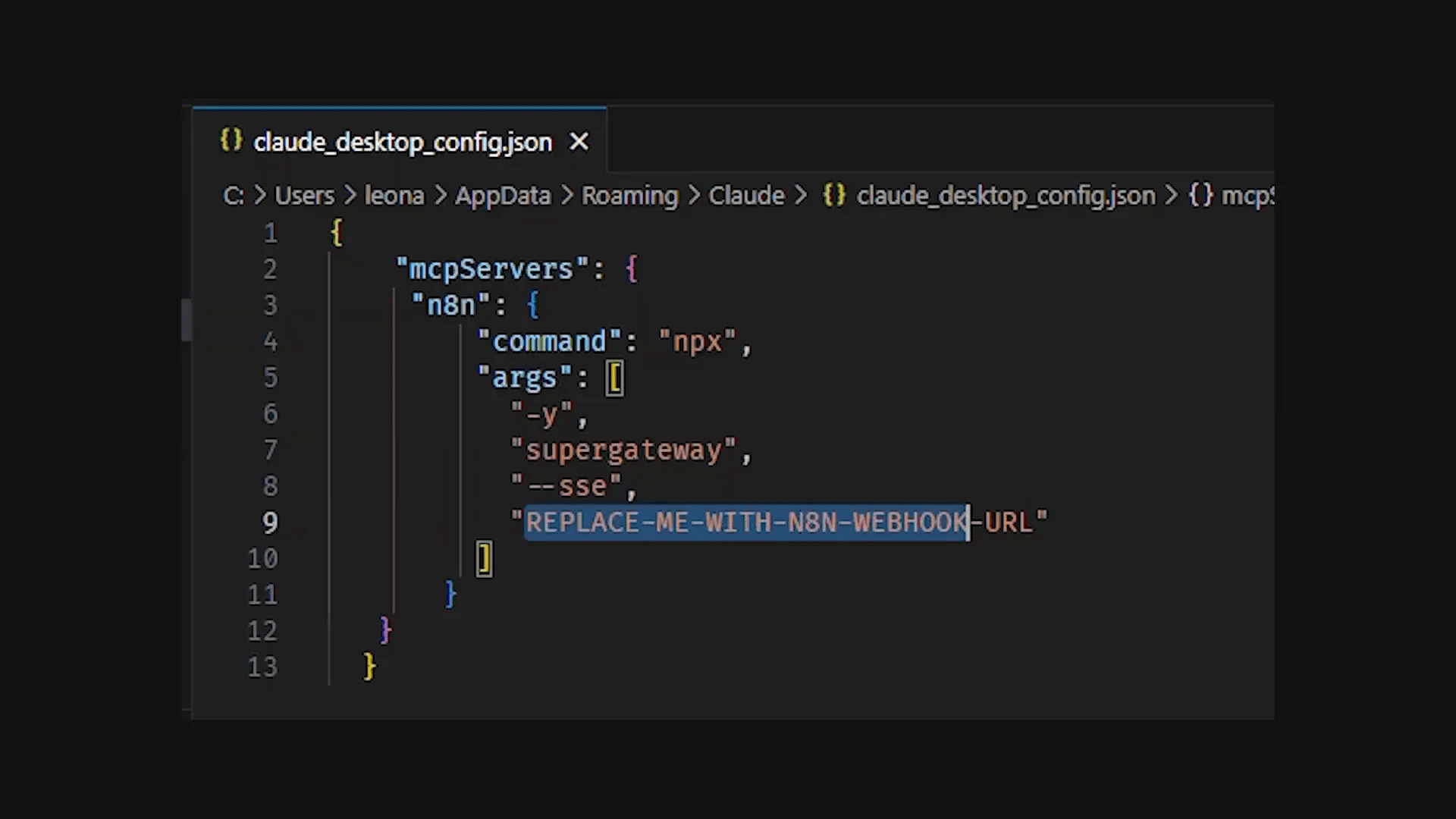The width and height of the screenshot is (1456, 819).
Task: Click line number 1 in gutter
Action: point(271,234)
